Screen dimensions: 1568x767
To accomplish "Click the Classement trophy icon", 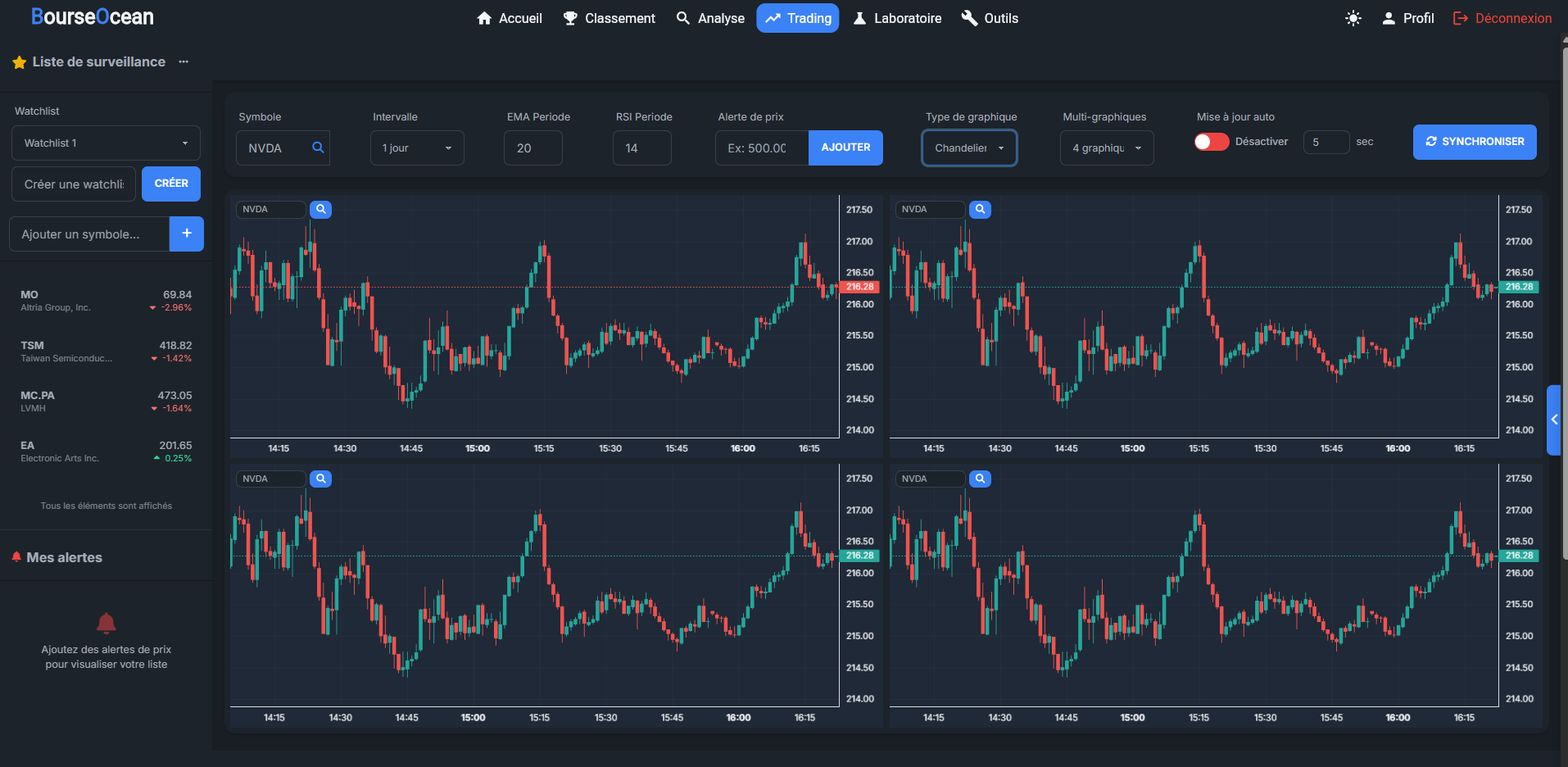I will [570, 18].
